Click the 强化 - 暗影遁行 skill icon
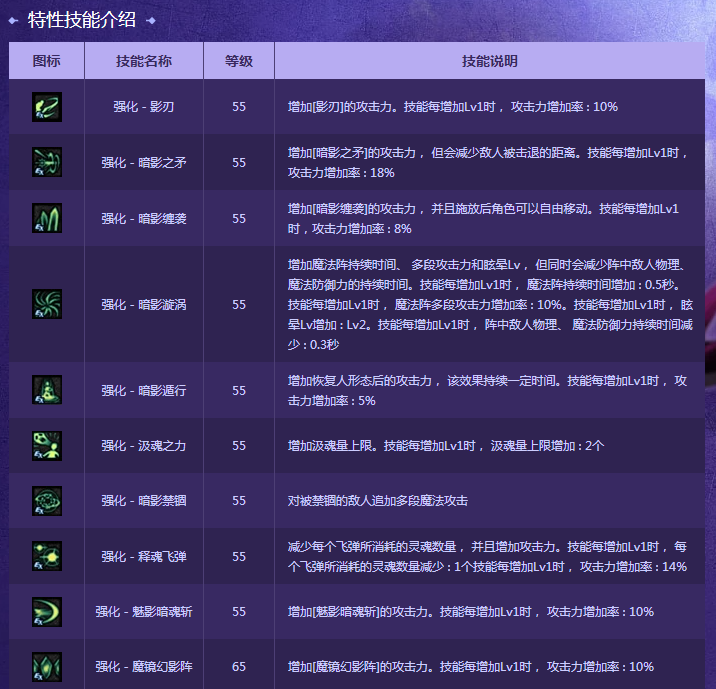Image resolution: width=716 pixels, height=689 pixels. 47,390
